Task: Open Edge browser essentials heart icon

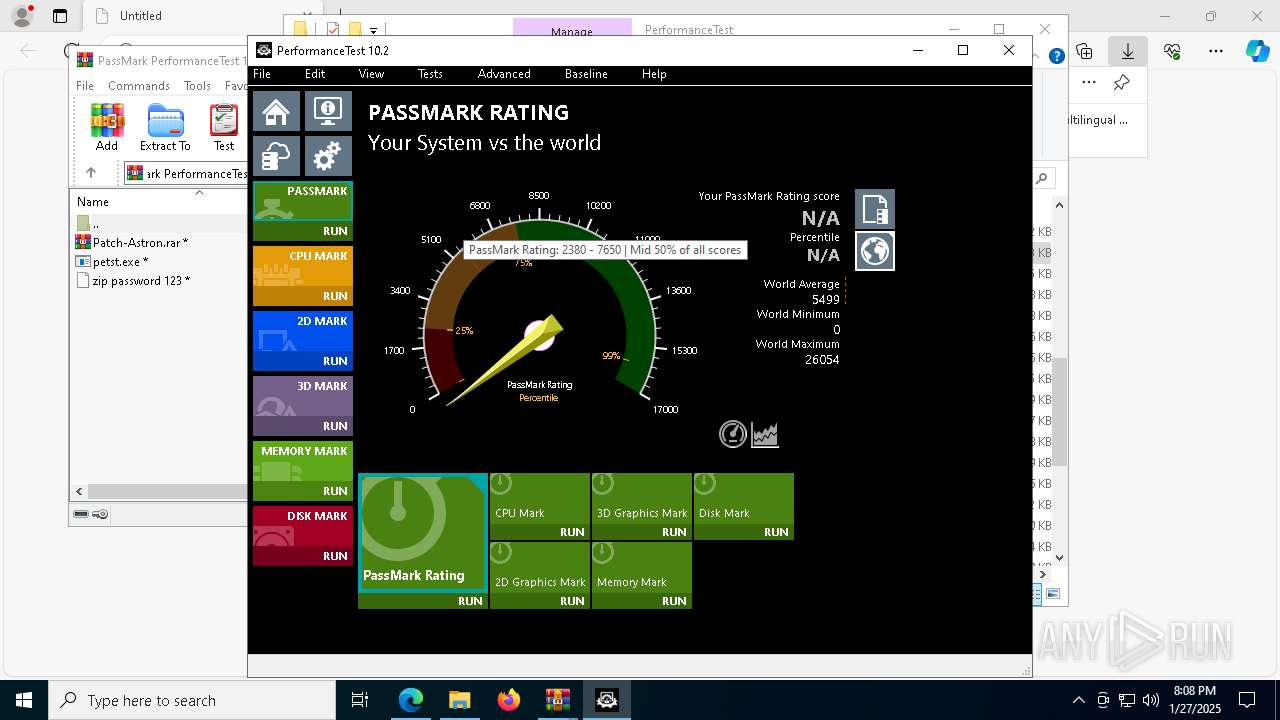Action: click(x=1172, y=51)
